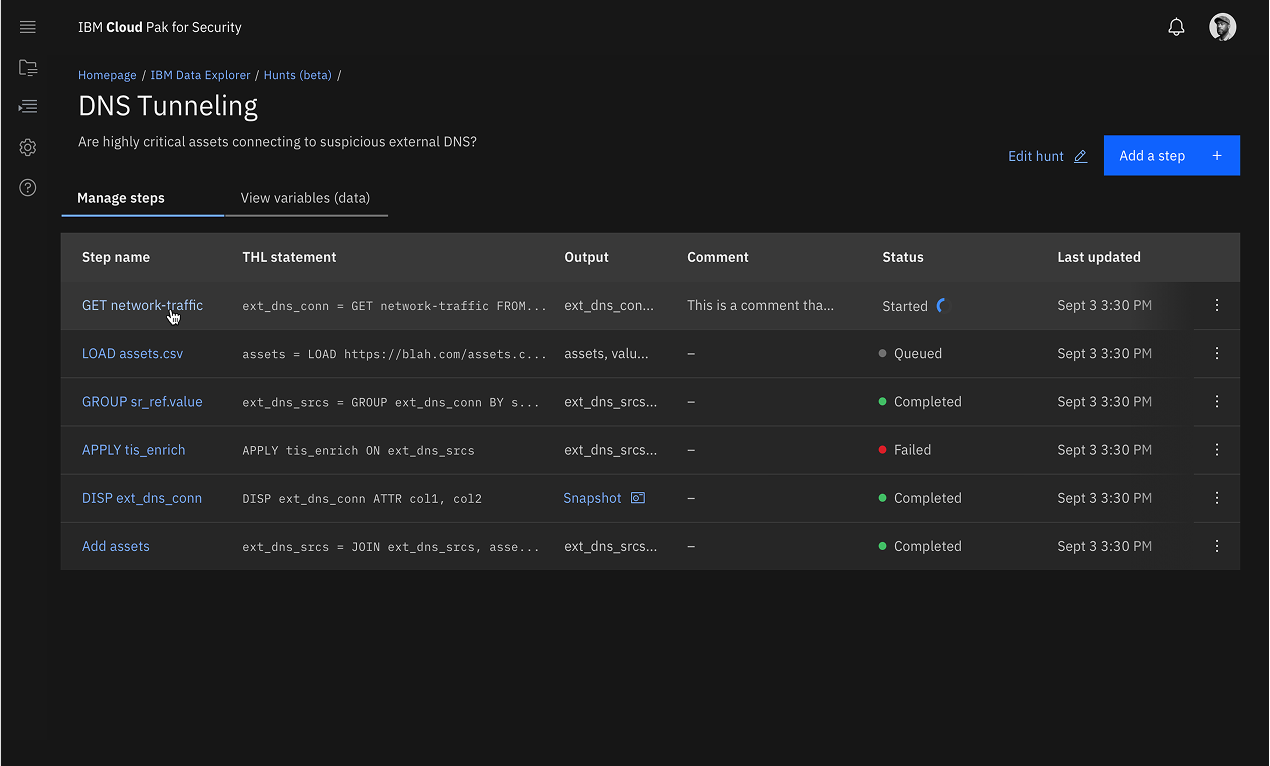
Task: Open overflow menu for APPLY tis_enrich row
Action: (1217, 450)
